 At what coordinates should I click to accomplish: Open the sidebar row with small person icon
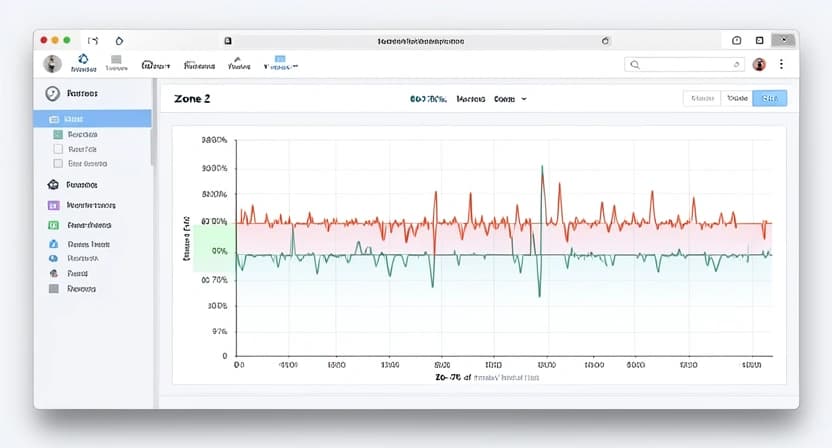click(68, 273)
